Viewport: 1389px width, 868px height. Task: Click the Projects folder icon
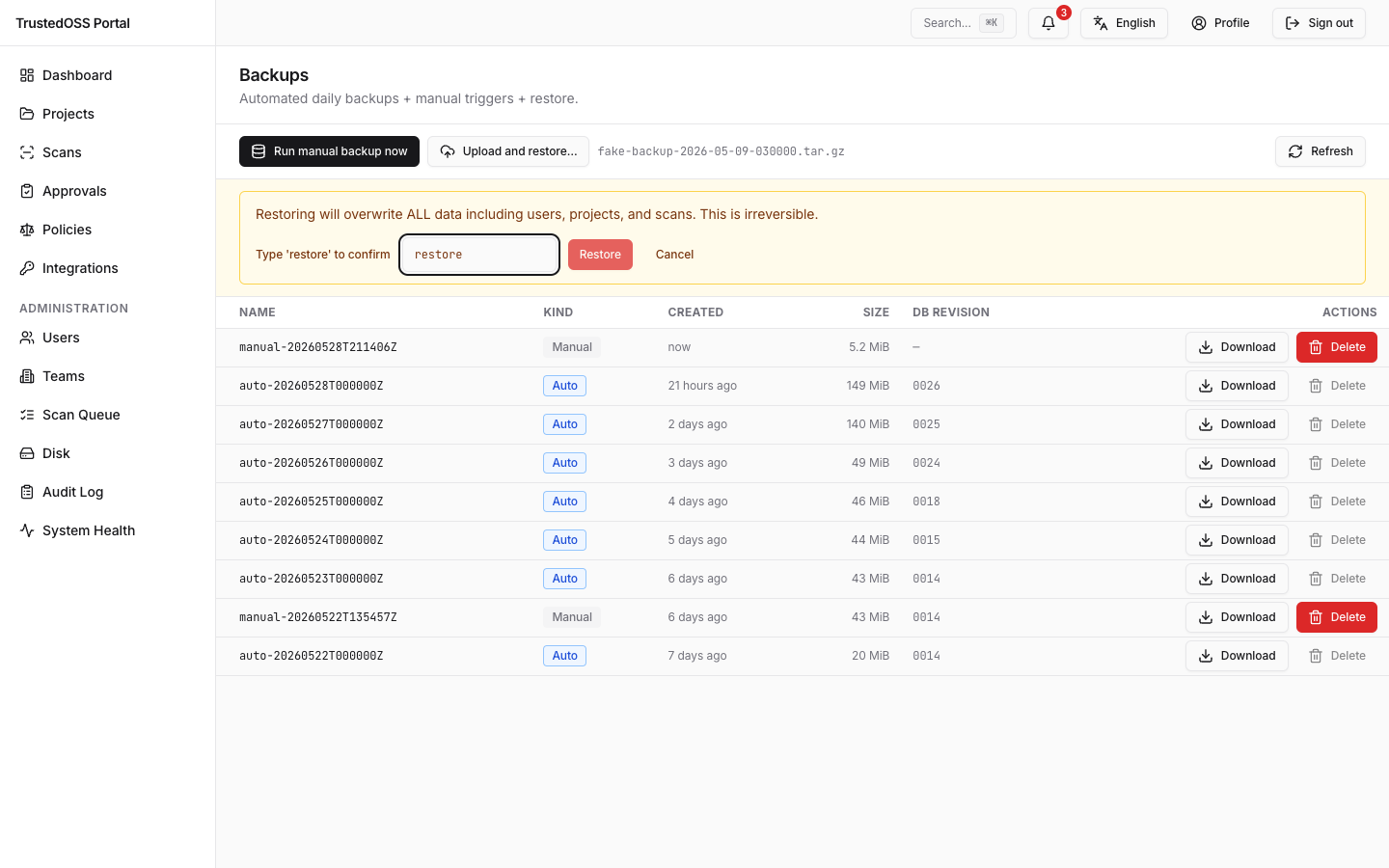point(27,114)
